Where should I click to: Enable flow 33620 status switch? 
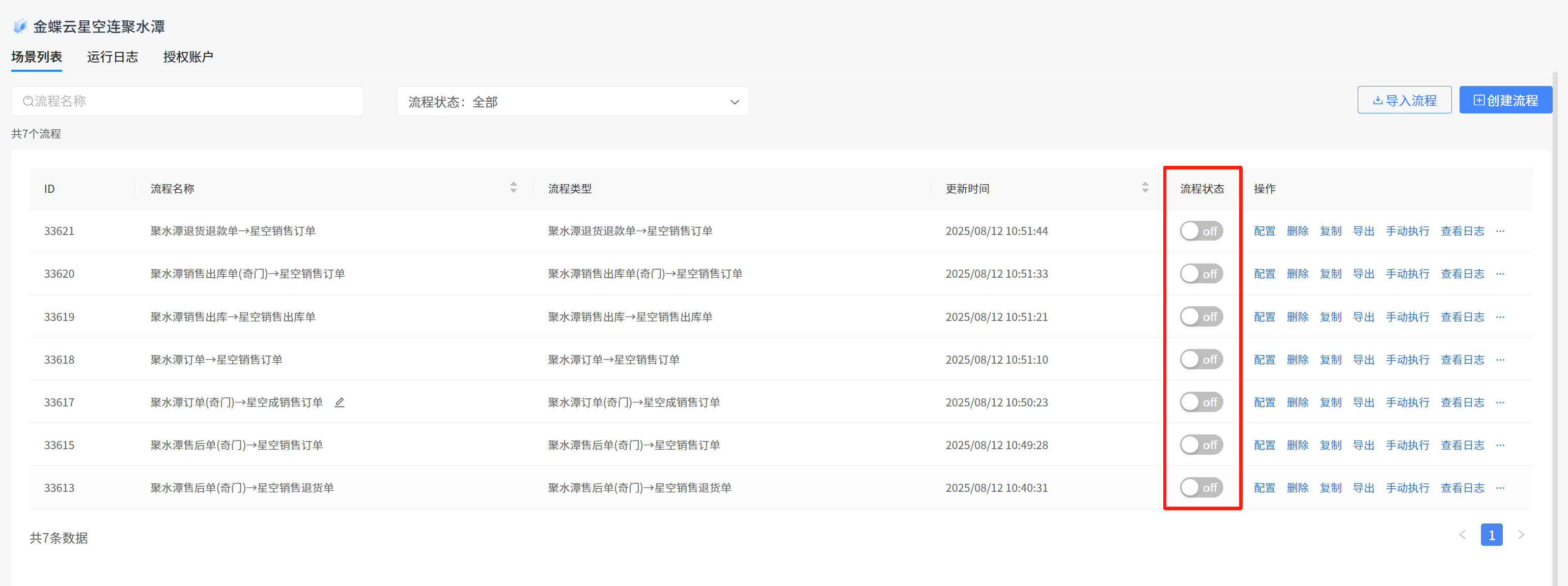[x=1201, y=274]
